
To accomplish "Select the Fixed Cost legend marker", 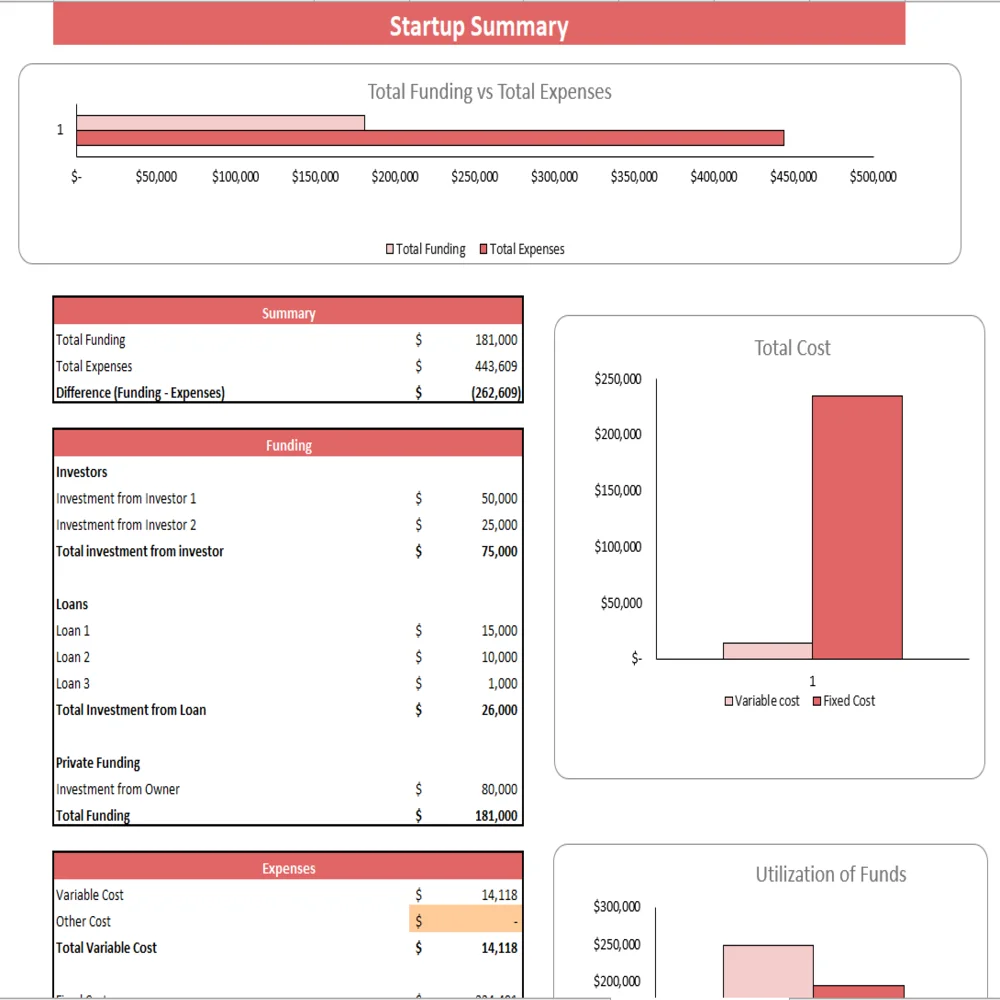I will tap(817, 702).
